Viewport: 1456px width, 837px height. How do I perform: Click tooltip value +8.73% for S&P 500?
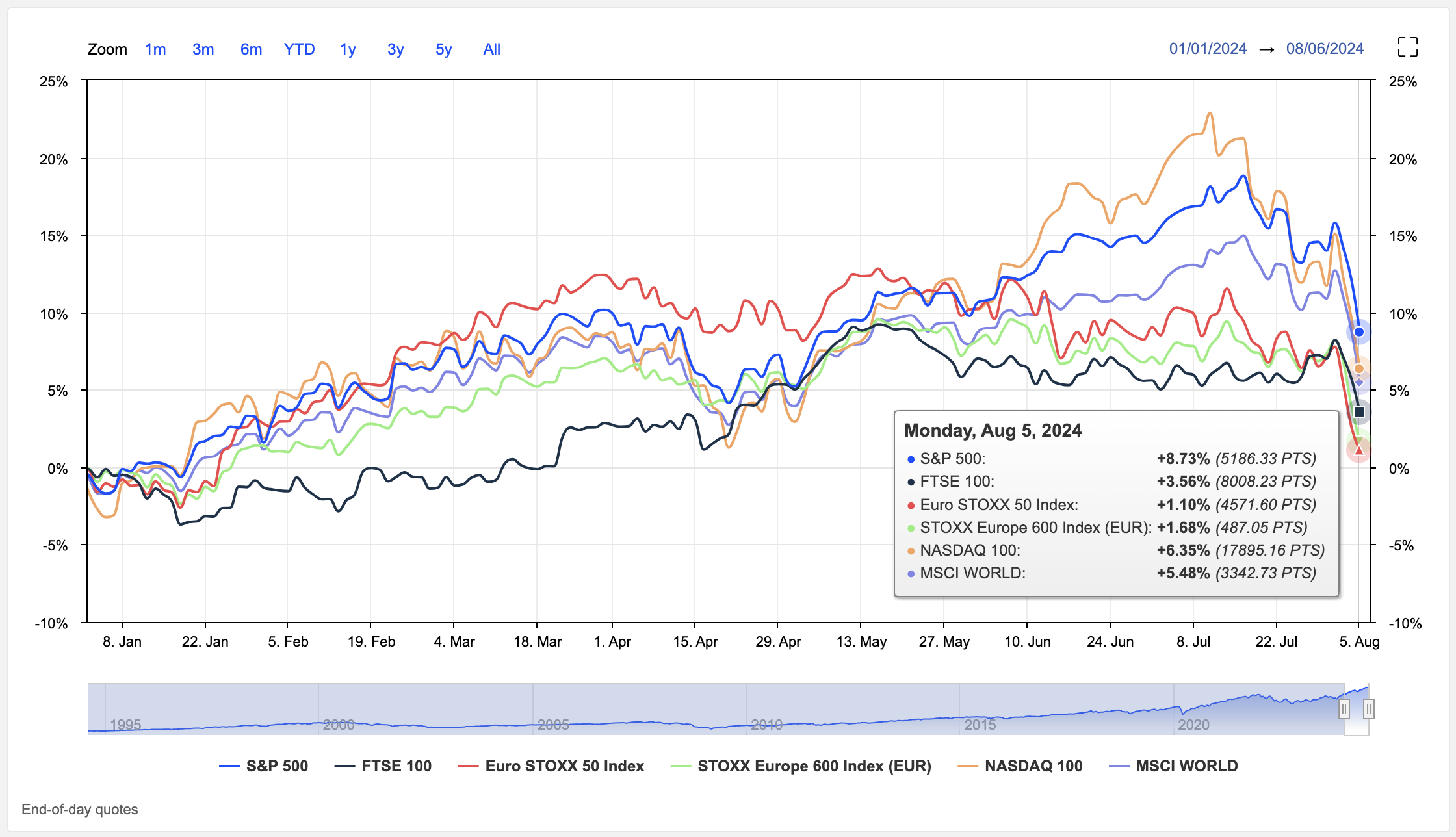click(1183, 459)
